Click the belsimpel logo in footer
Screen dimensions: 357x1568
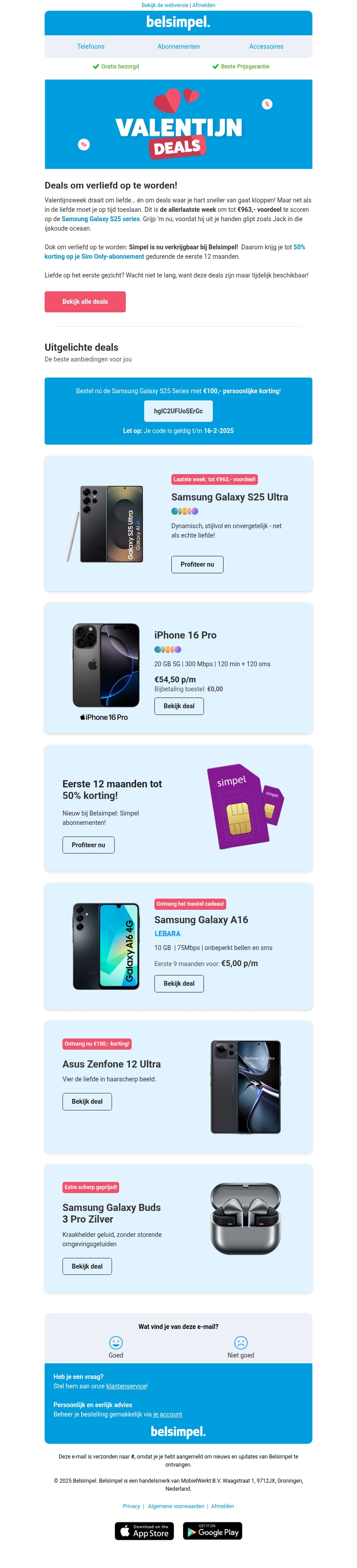tap(178, 1431)
